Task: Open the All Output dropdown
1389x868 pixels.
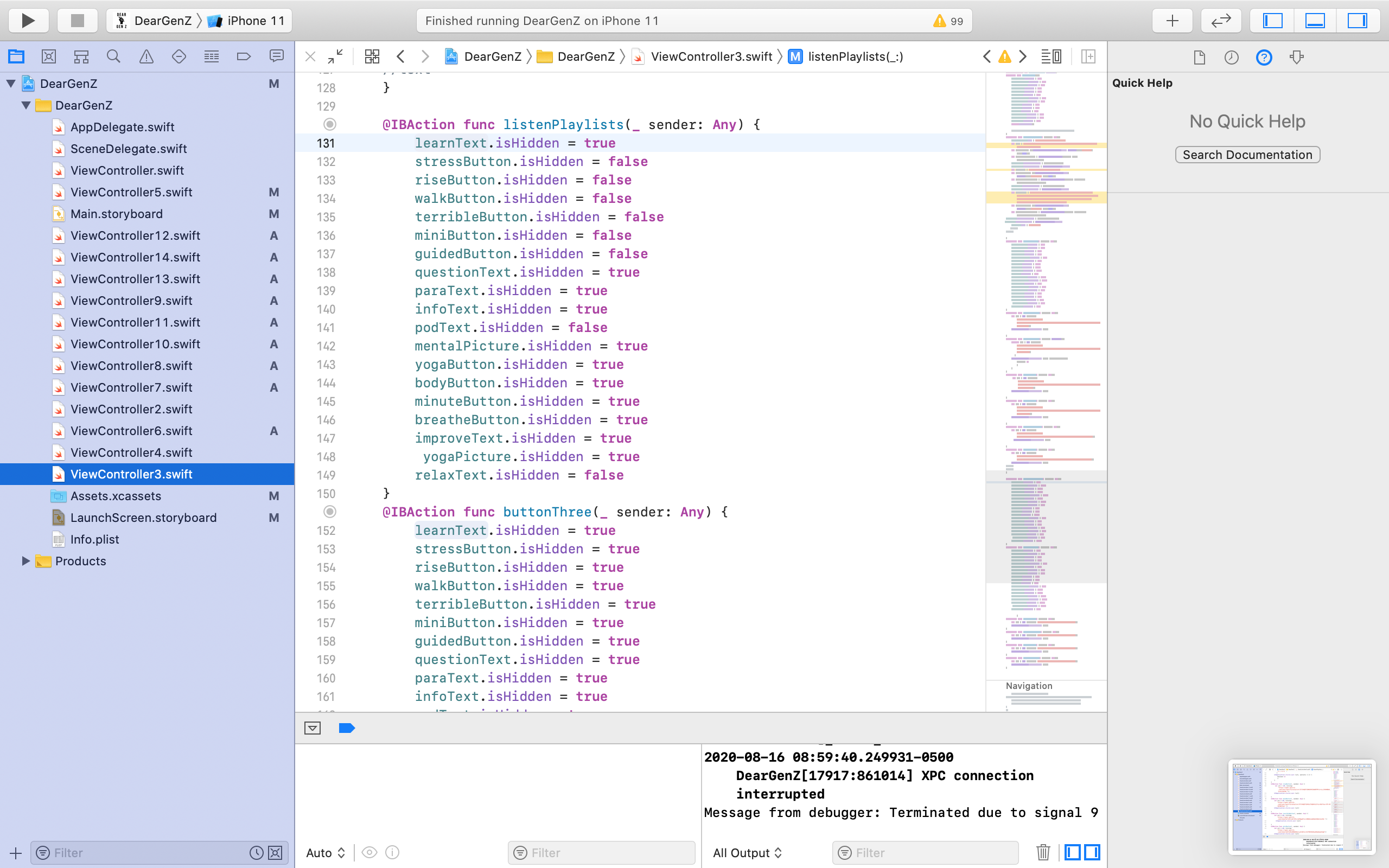Action: click(x=747, y=852)
